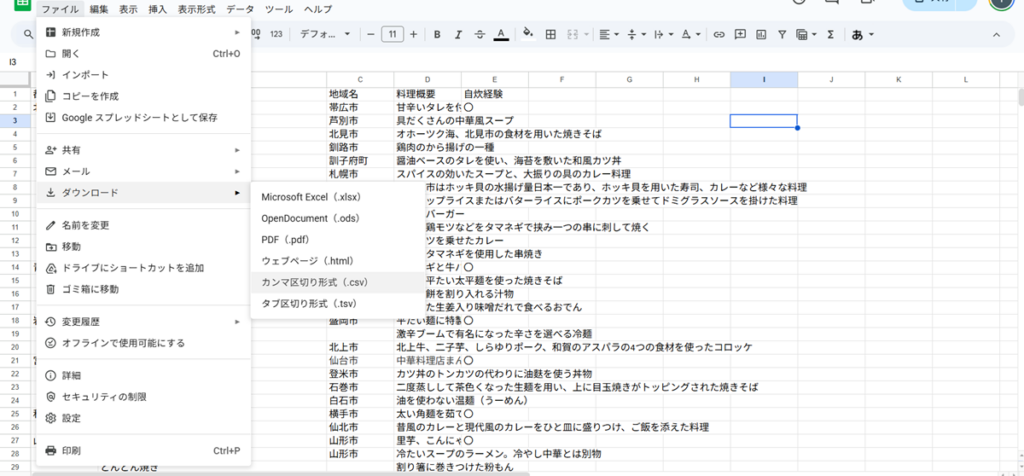Image resolution: width=1024 pixels, height=476 pixels.
Task: Open the text color picker
Action: click(501, 35)
